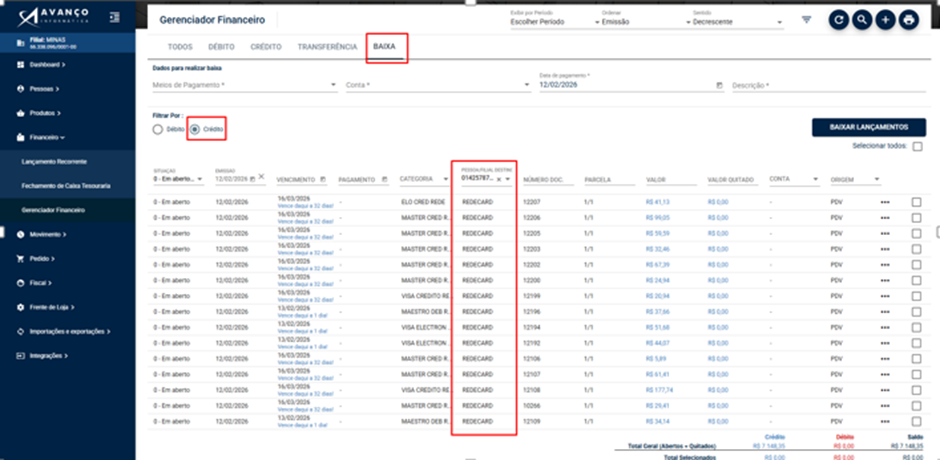Click the Filial MINAS building icon
The width and height of the screenshot is (940, 460).
21,43
